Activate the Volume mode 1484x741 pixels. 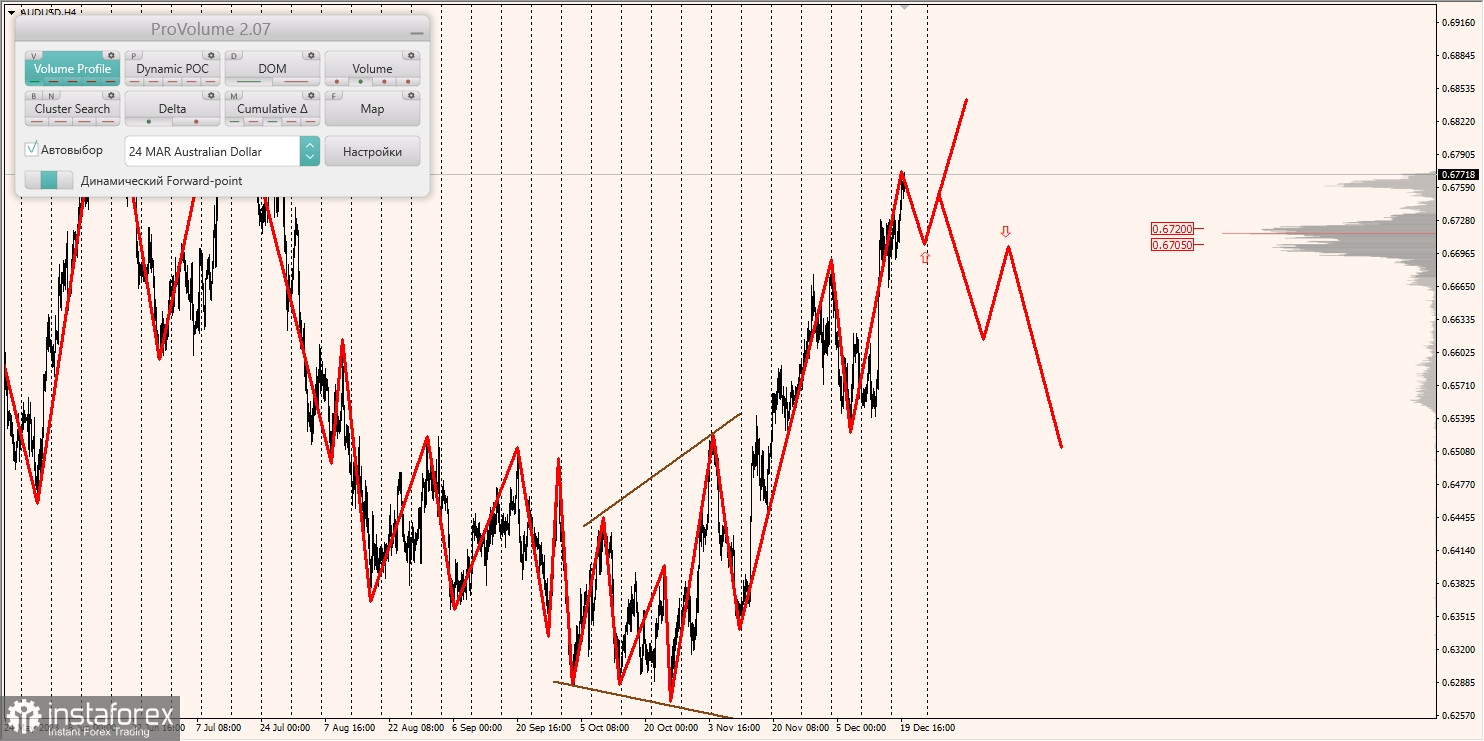(x=372, y=69)
